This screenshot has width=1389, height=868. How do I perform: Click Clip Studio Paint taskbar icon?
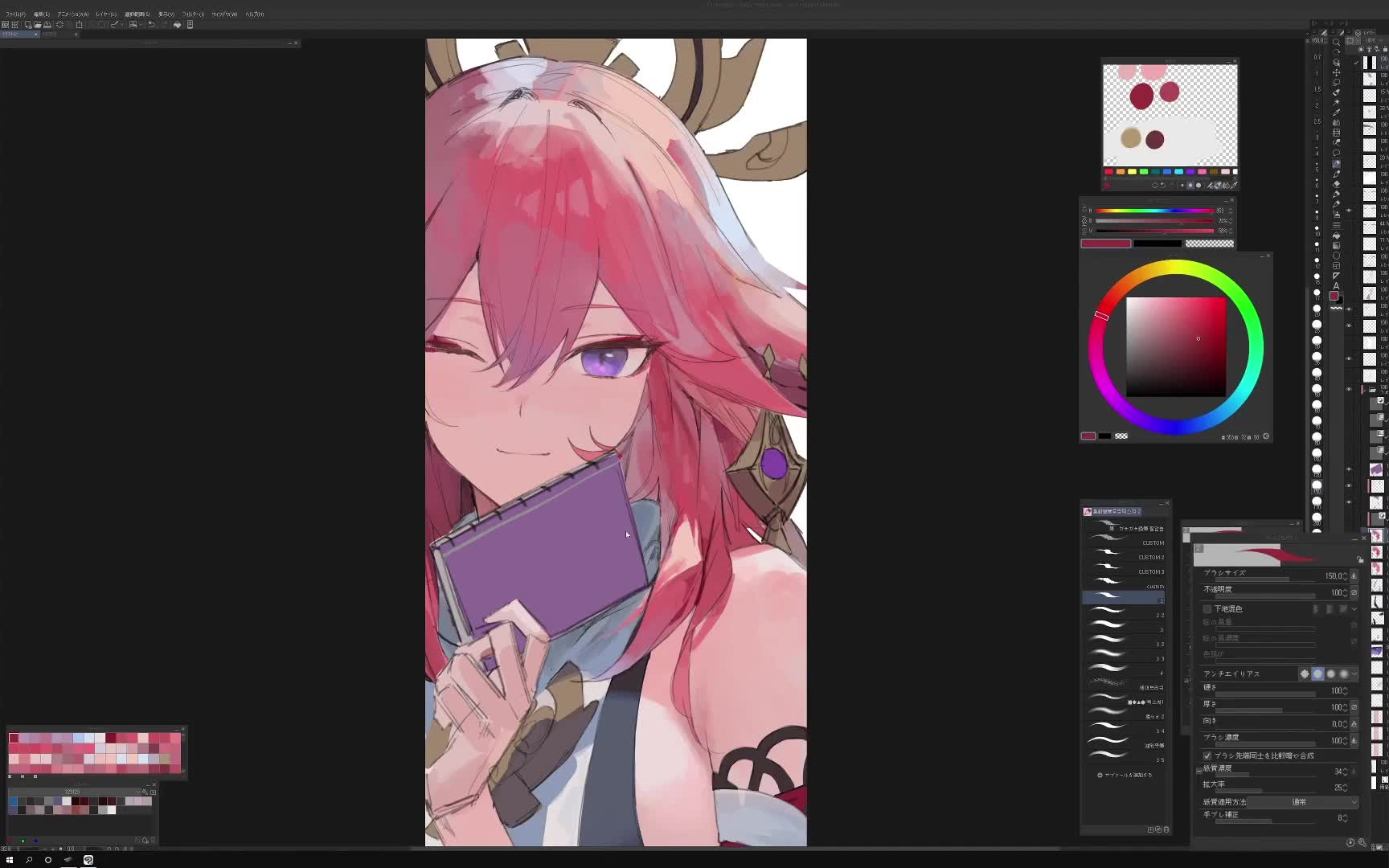[88, 860]
